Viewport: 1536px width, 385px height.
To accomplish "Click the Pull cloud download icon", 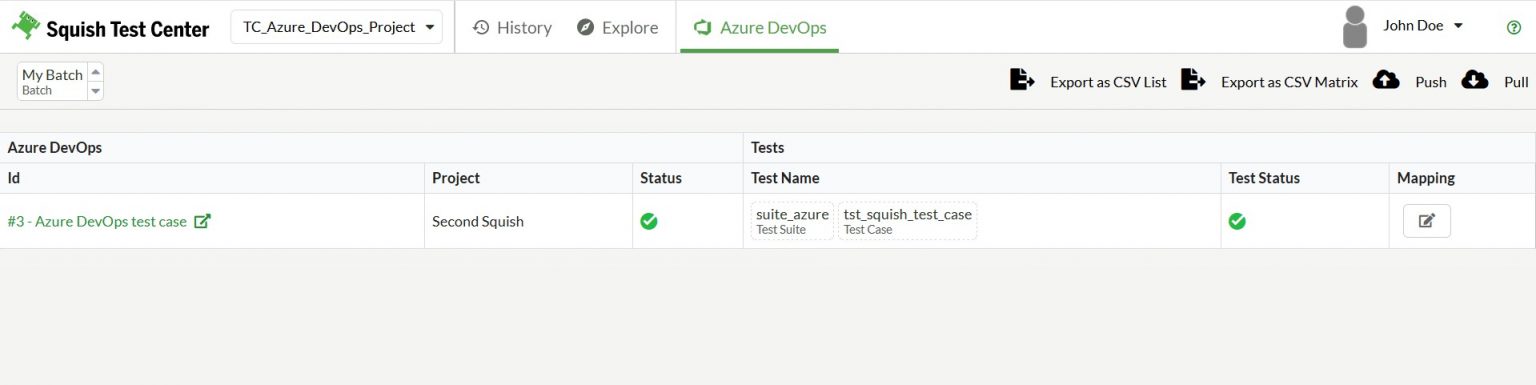I will click(1475, 80).
